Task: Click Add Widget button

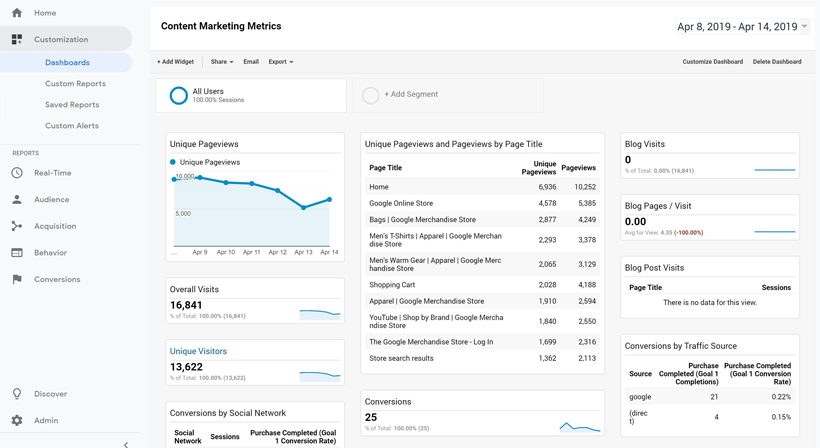Action: coord(175,62)
